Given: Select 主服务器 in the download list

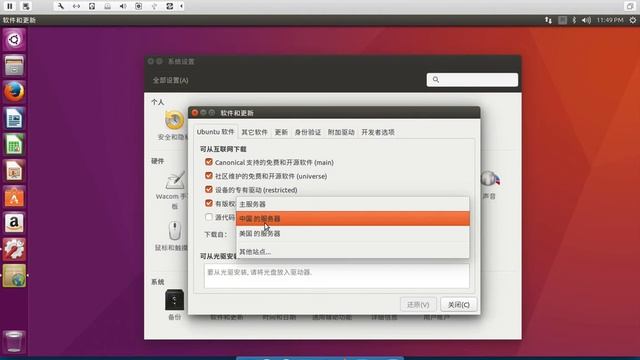Looking at the screenshot, I should tap(353, 204).
